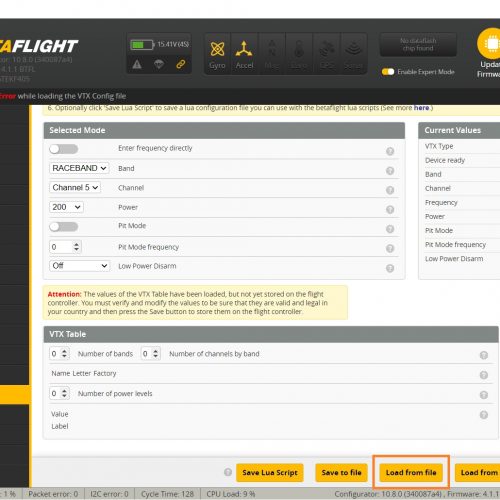Viewport: 500px width, 500px height.
Task: Open the RACEBAND band dropdown
Action: click(x=79, y=168)
